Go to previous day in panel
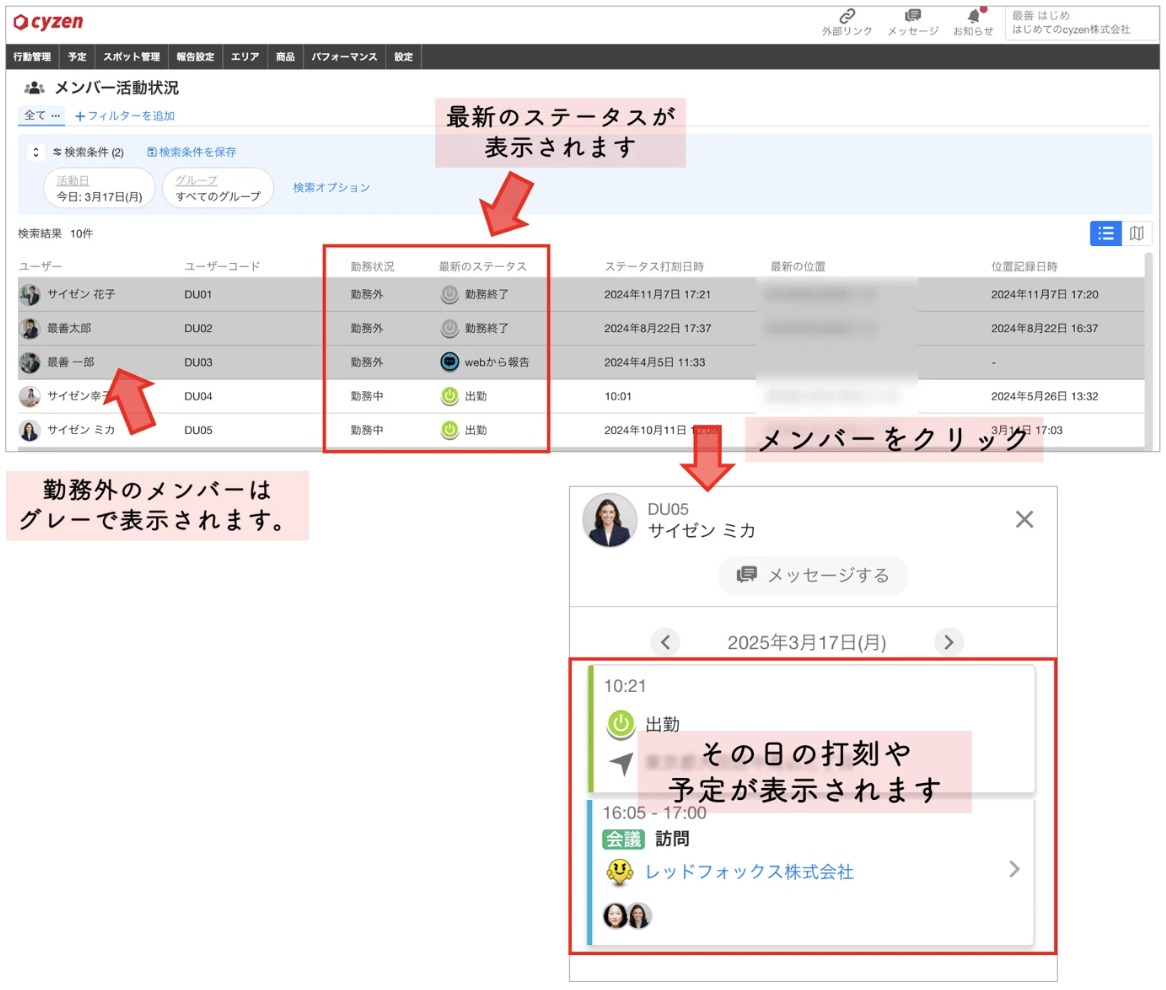 tap(666, 642)
